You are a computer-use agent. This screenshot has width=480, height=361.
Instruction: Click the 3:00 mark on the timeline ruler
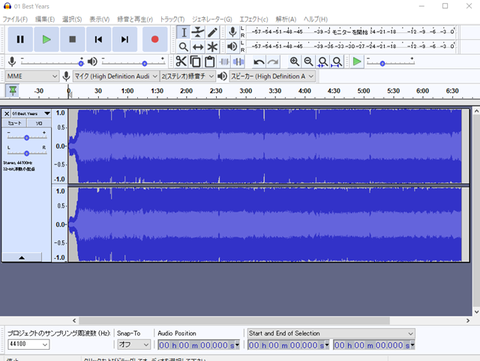click(246, 91)
